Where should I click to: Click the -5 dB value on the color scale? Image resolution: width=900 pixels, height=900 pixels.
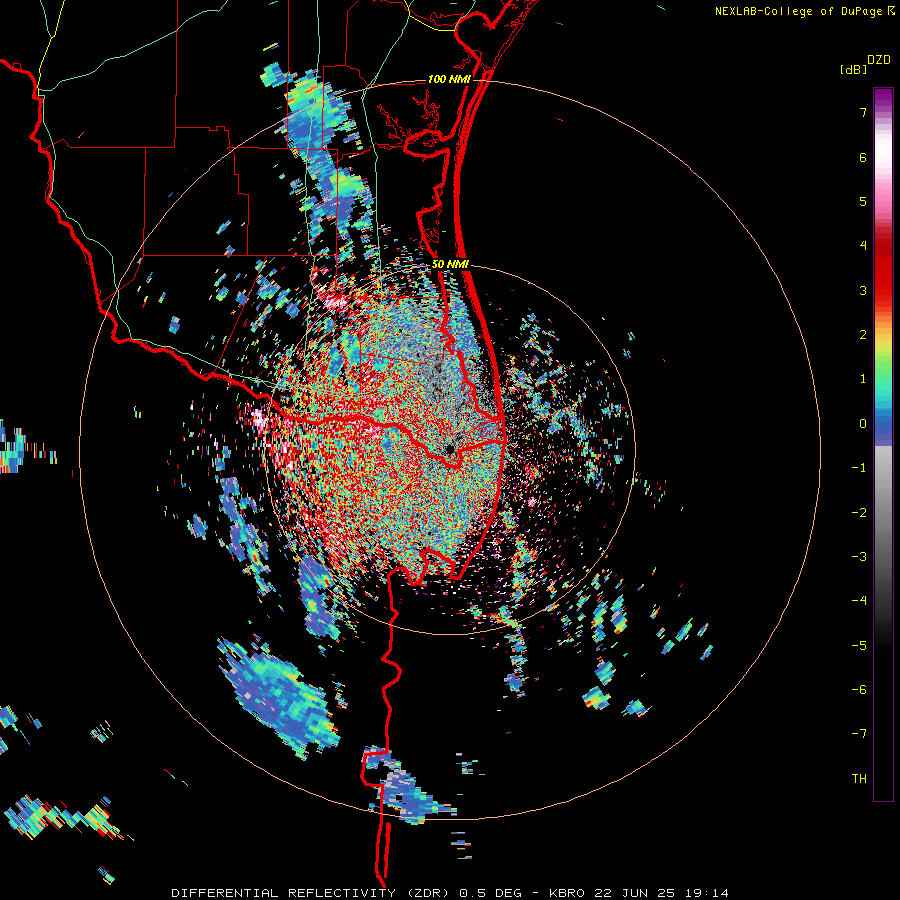[859, 645]
